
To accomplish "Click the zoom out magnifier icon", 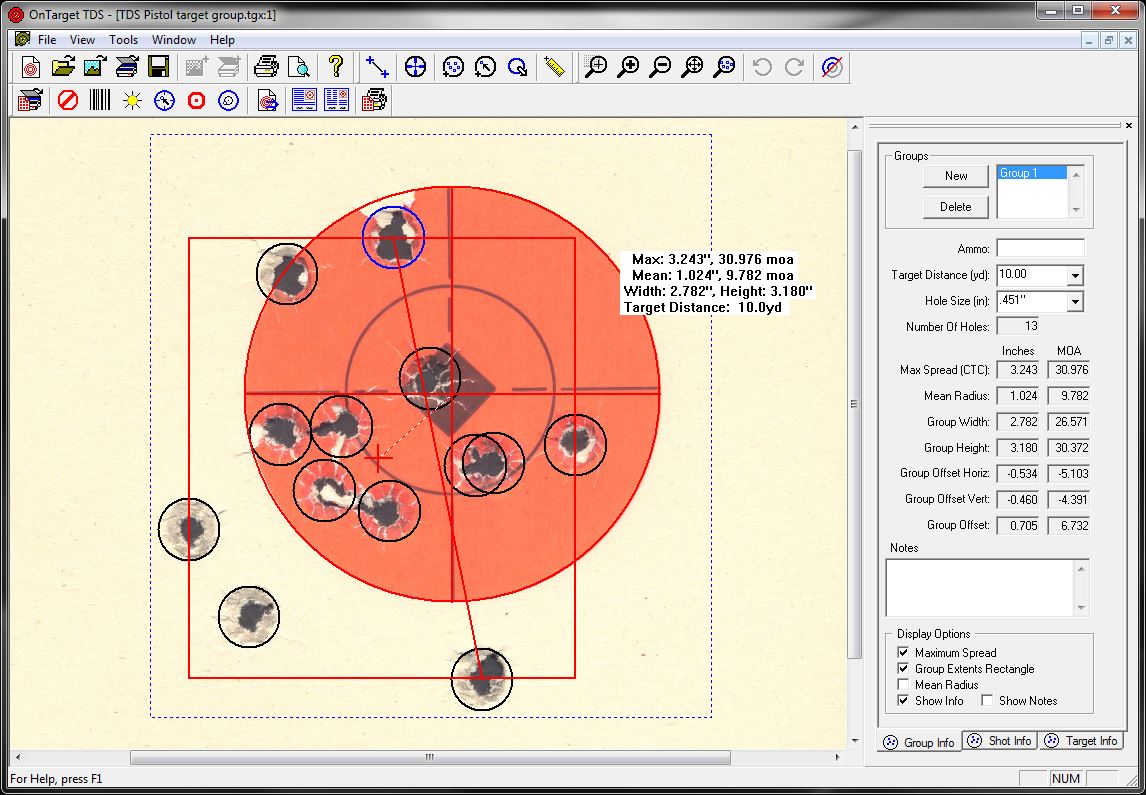I will click(x=660, y=67).
